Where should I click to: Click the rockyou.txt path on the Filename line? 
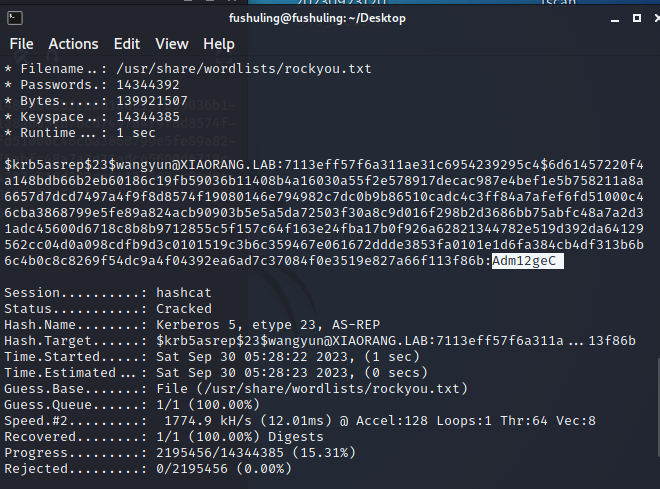coord(243,69)
